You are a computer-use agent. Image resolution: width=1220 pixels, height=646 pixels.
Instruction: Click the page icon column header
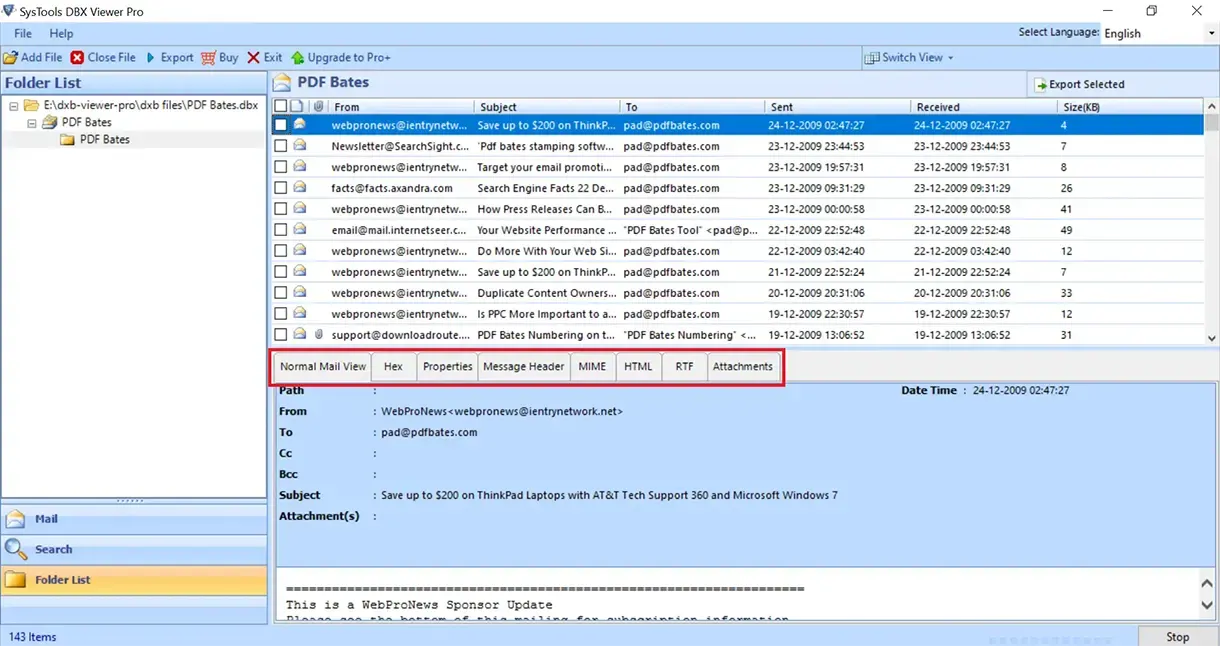click(x=297, y=106)
